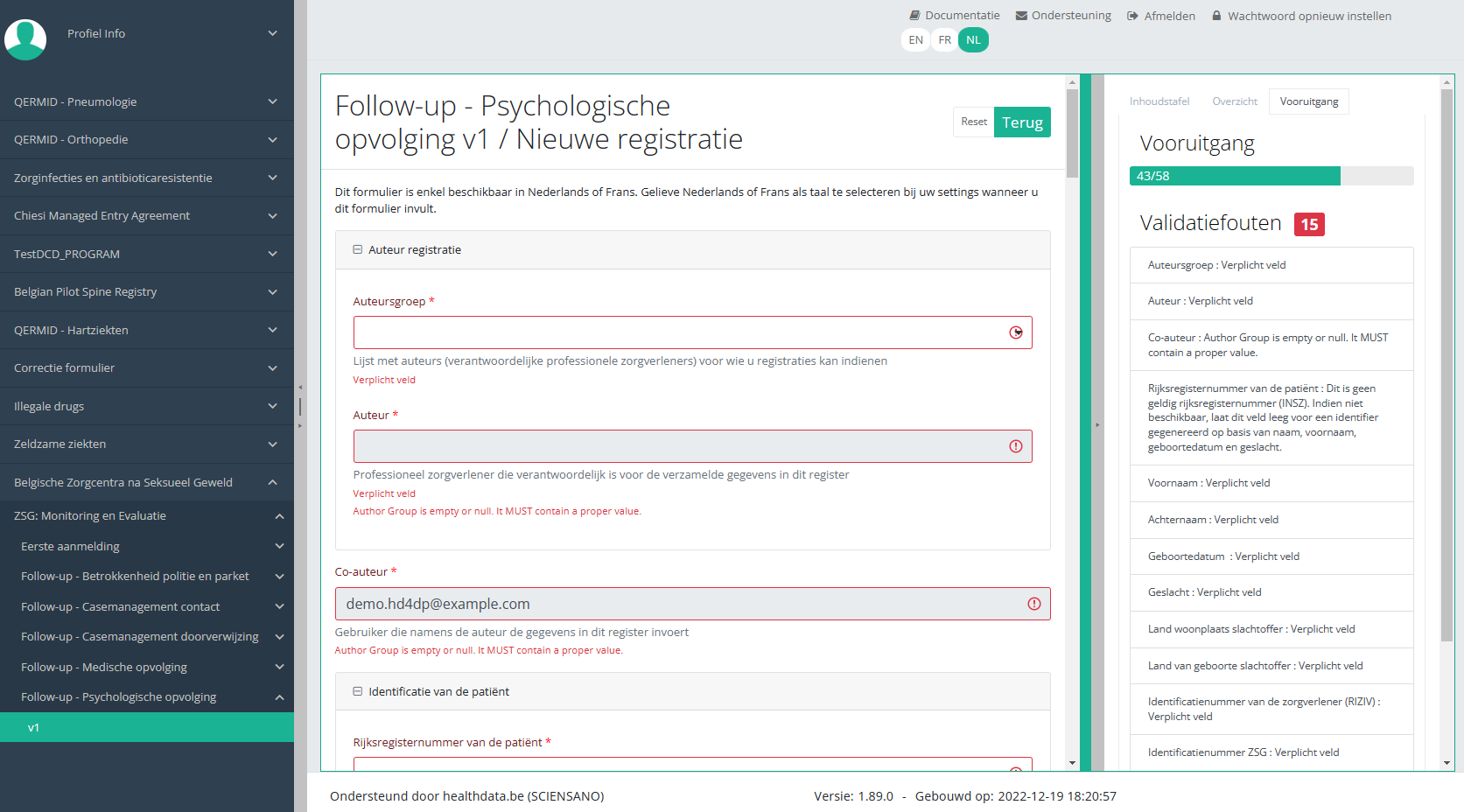1464x812 pixels.
Task: Click the padlock icon for Wachtwoord opnieuw instellen
Action: coord(1216,16)
